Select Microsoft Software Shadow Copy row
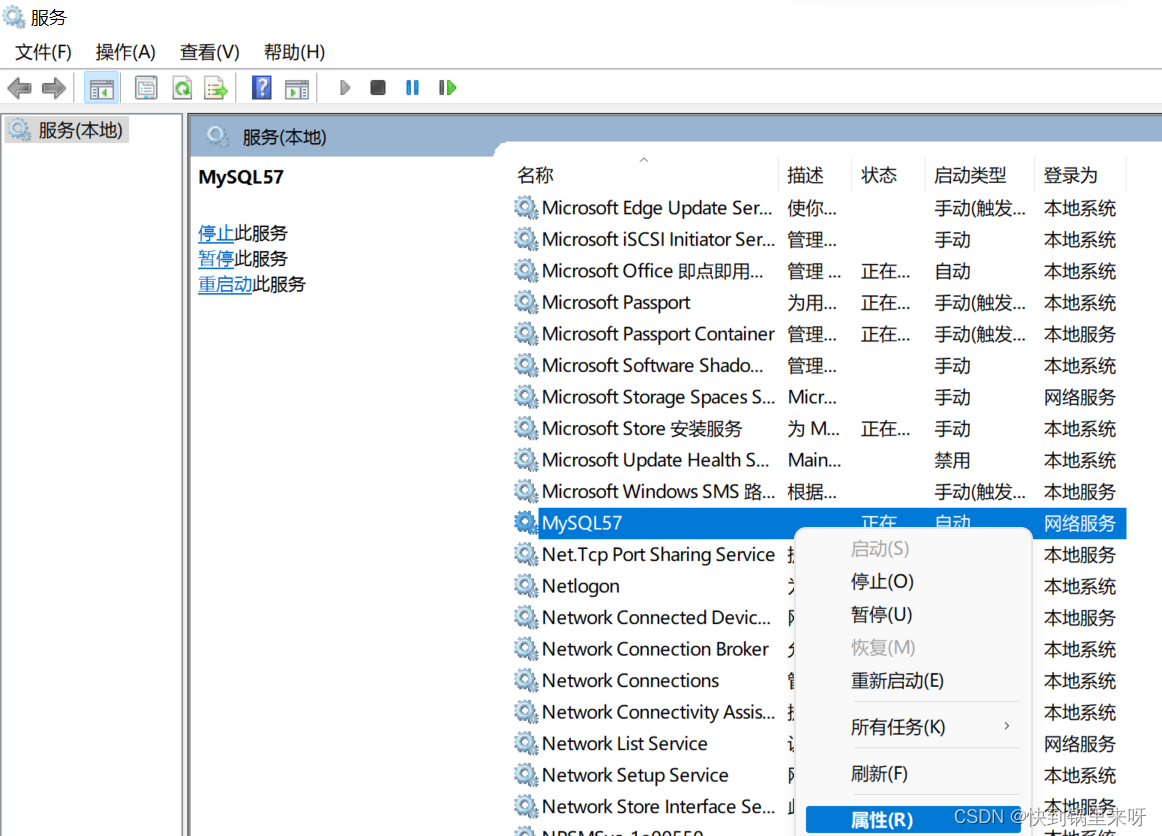 pyautogui.click(x=819, y=365)
